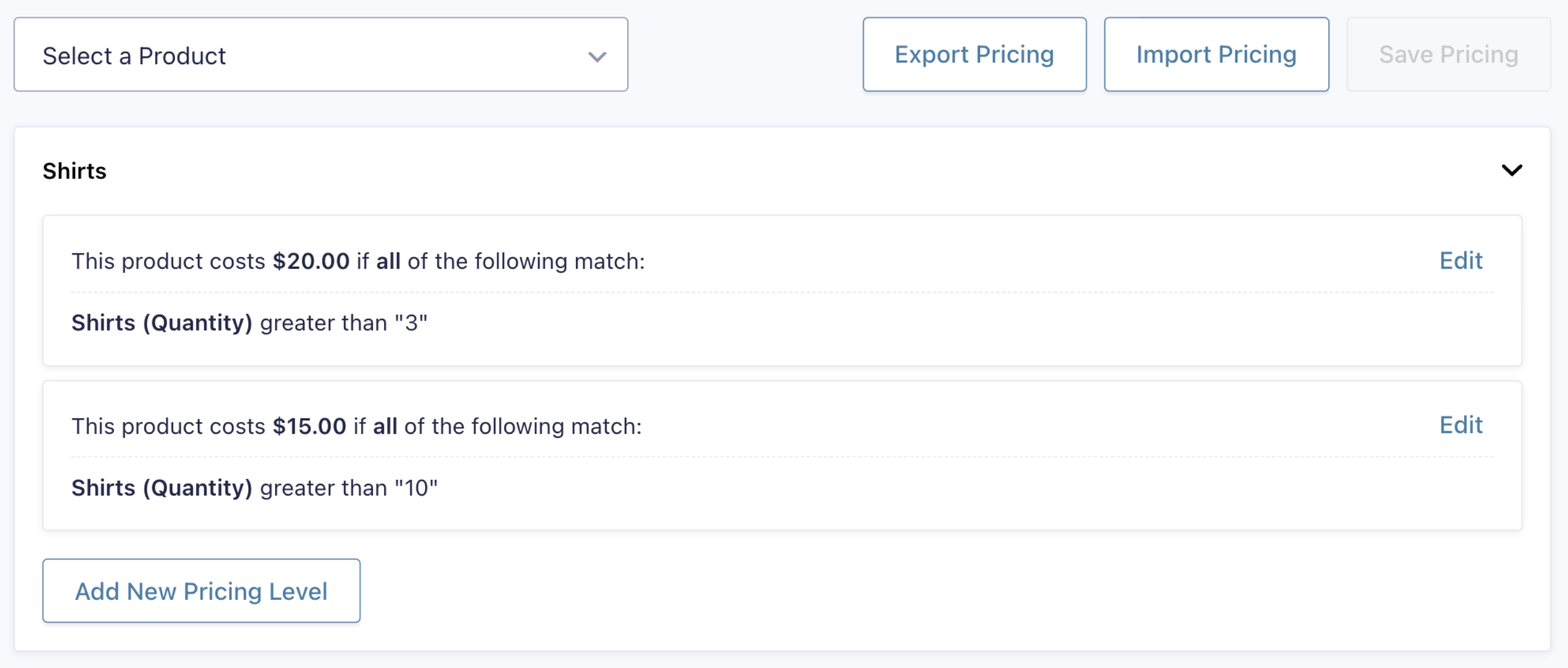Click 'Shirts (Quantity)' in the first rule
The width and height of the screenshot is (1568, 668).
pyautogui.click(x=162, y=323)
